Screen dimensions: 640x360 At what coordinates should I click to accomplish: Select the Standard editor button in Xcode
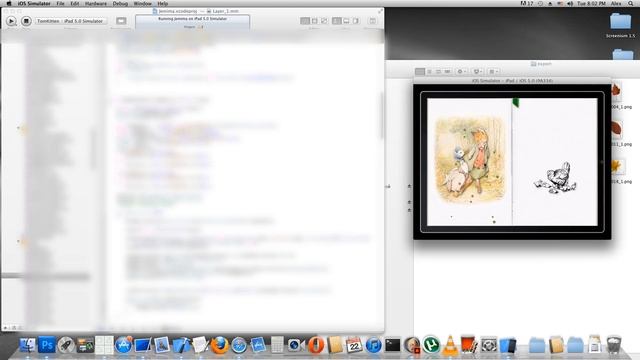[x=305, y=21]
